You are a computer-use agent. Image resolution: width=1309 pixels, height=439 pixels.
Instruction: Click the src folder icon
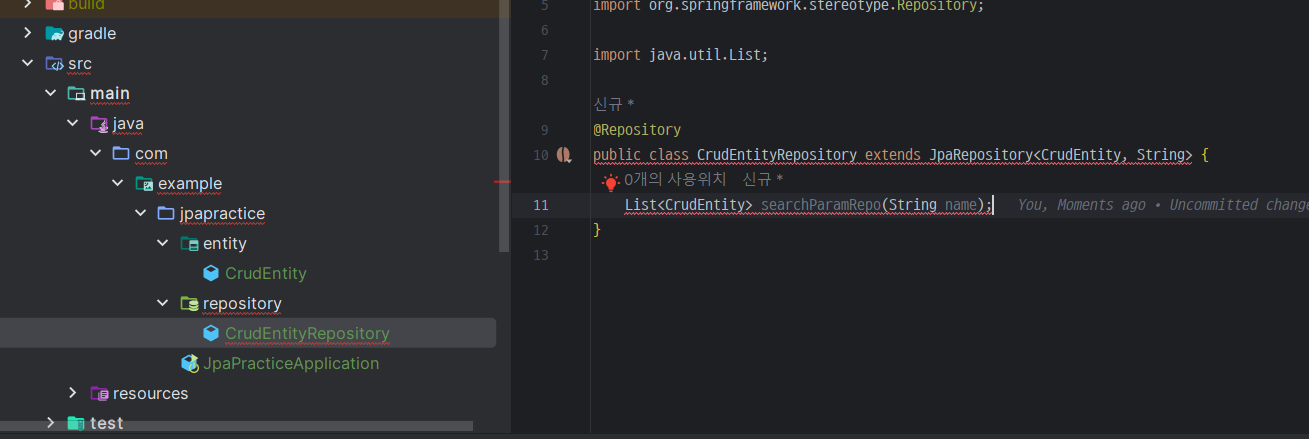(x=54, y=63)
